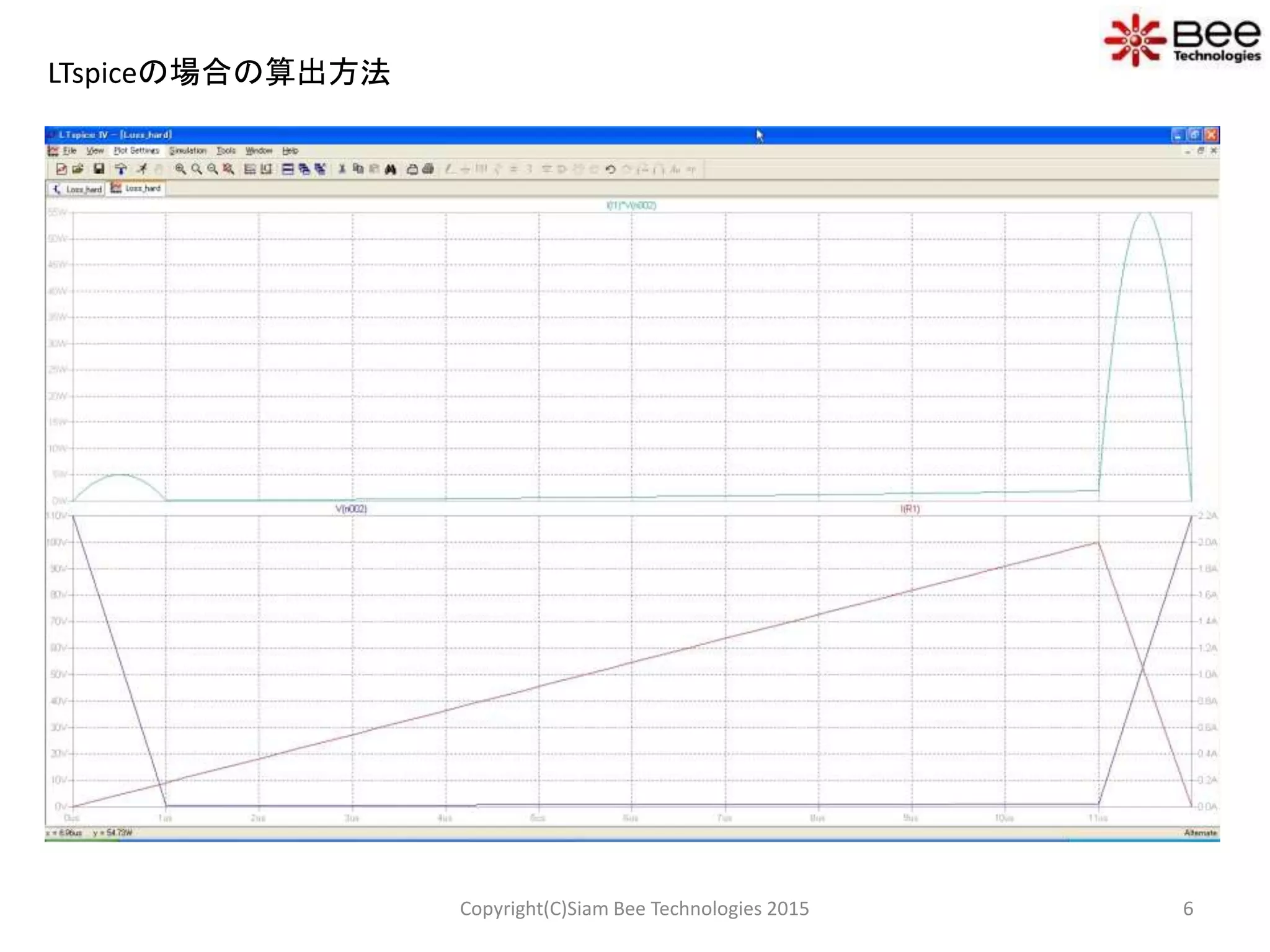
Task: Click the 50V left axis label
Action: click(58, 674)
